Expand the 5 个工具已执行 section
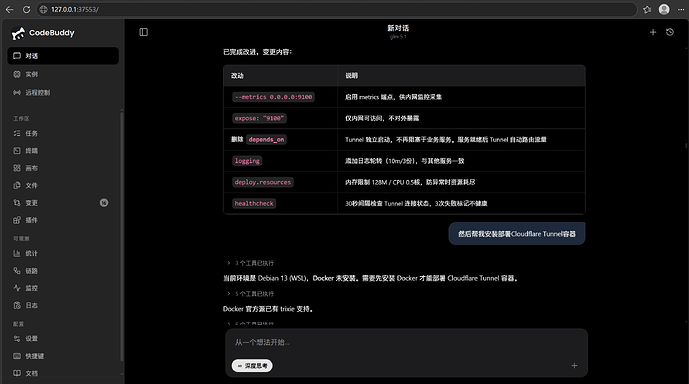The height and width of the screenshot is (384, 689). [251, 294]
